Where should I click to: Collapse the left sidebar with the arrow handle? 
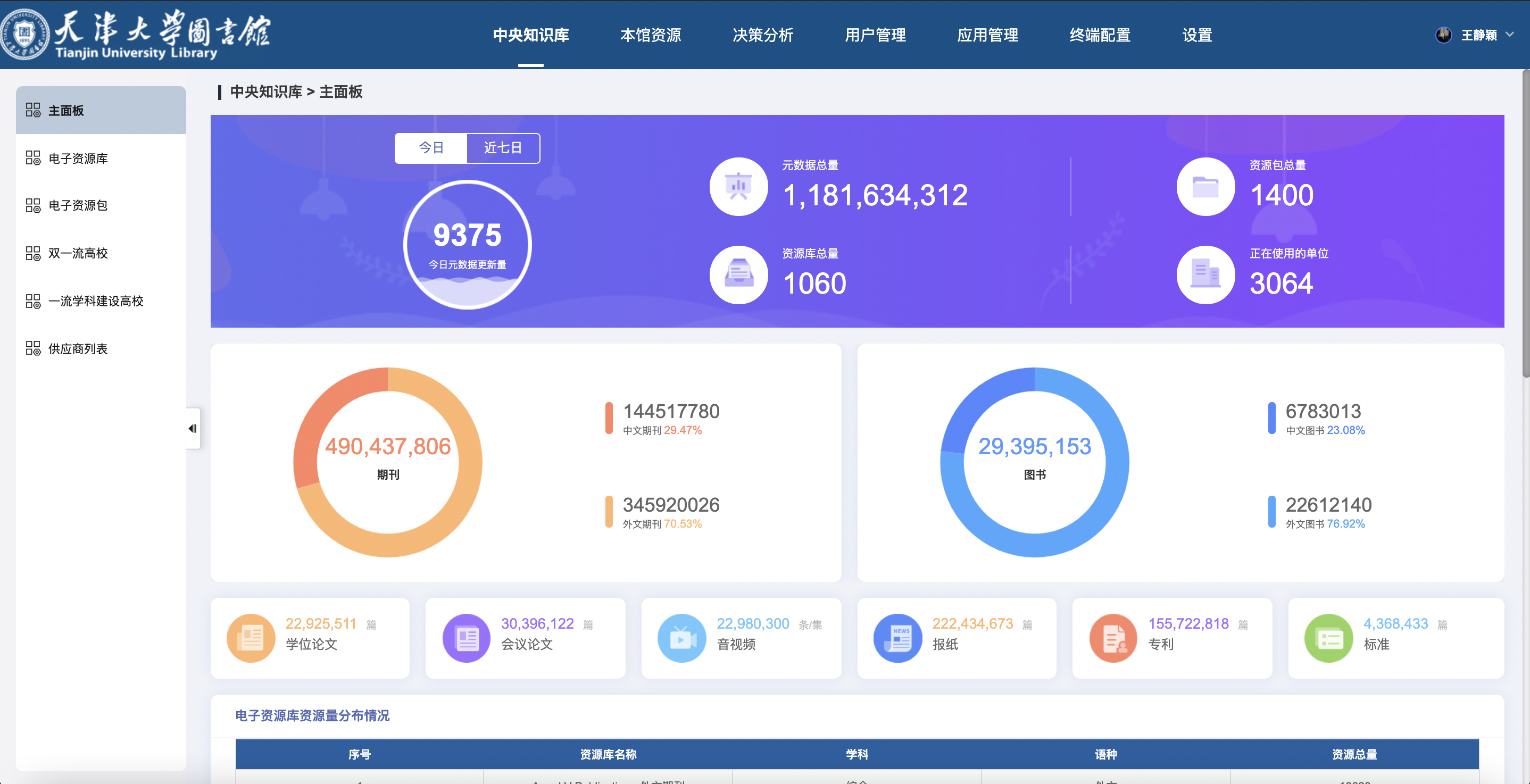tap(193, 428)
